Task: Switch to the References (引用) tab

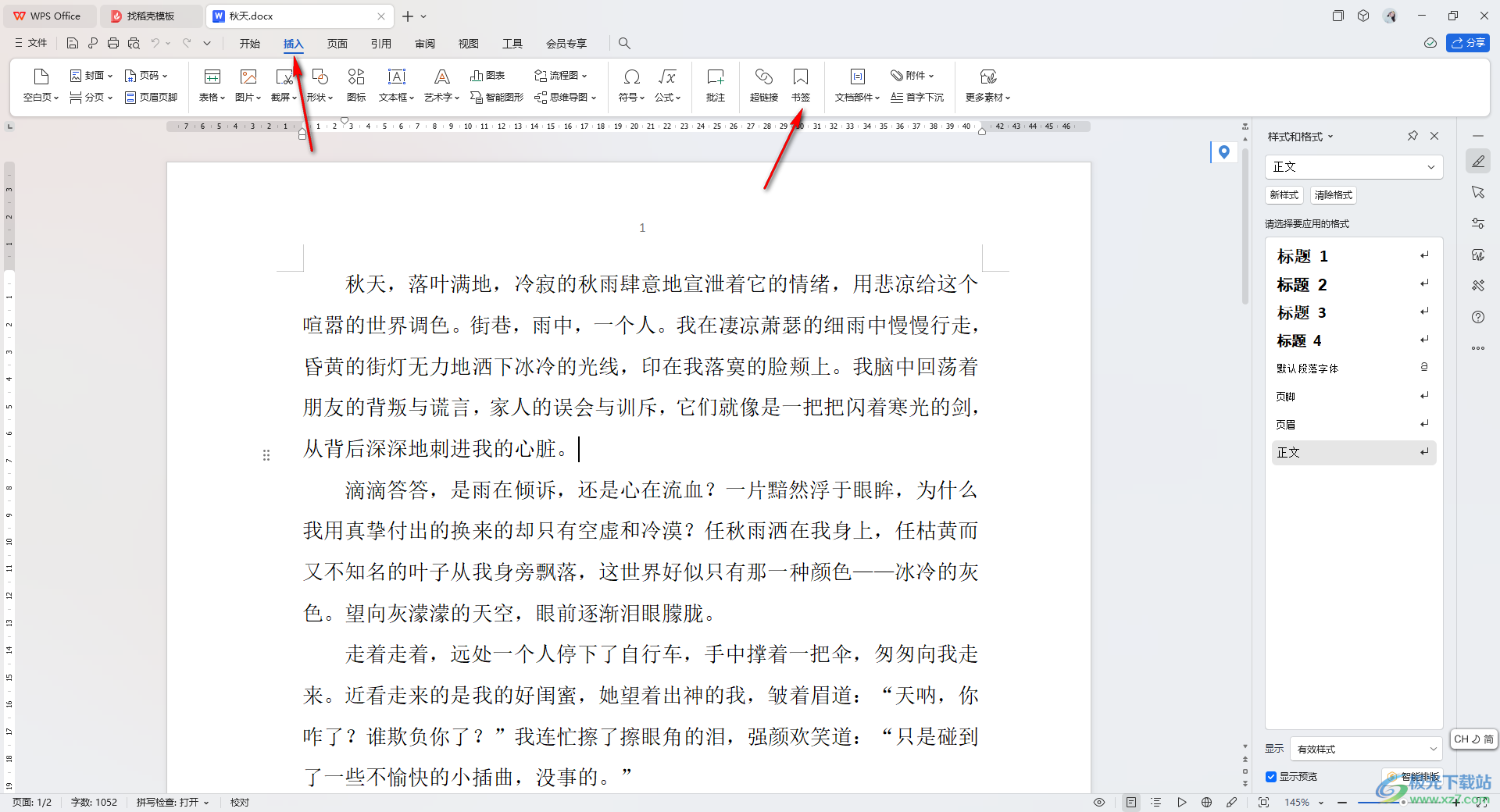Action: coord(381,44)
